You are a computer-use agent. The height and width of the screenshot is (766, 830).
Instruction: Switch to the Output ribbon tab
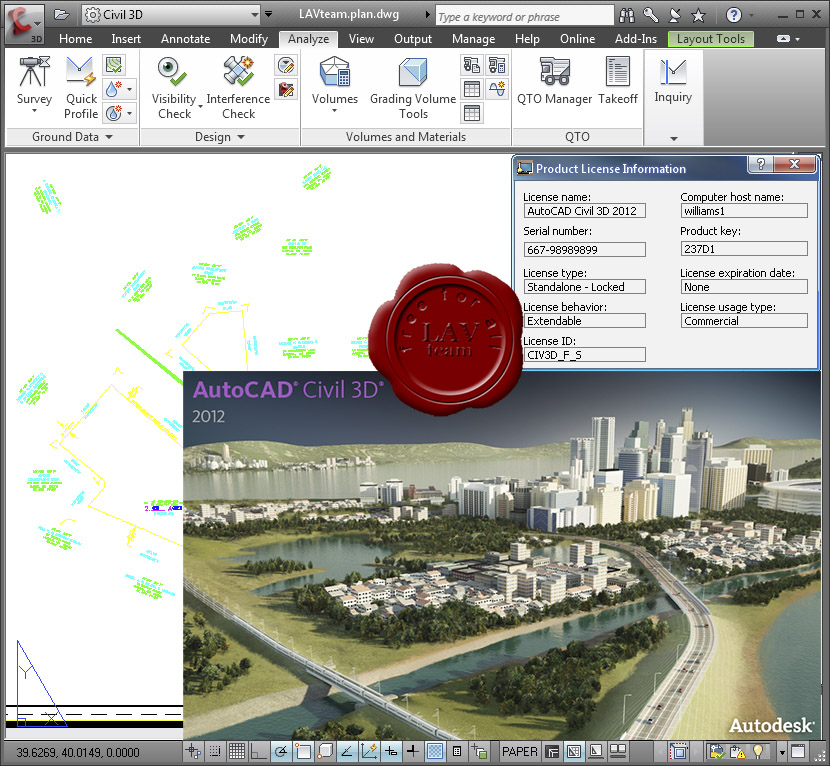click(413, 39)
